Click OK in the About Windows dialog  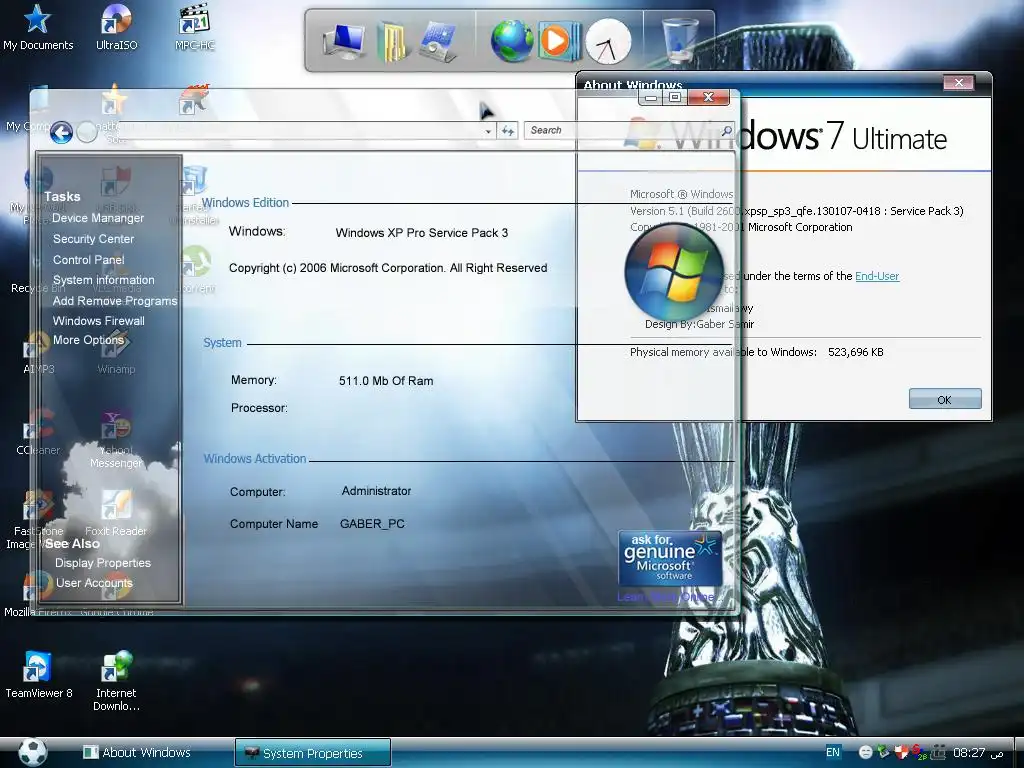[944, 399]
